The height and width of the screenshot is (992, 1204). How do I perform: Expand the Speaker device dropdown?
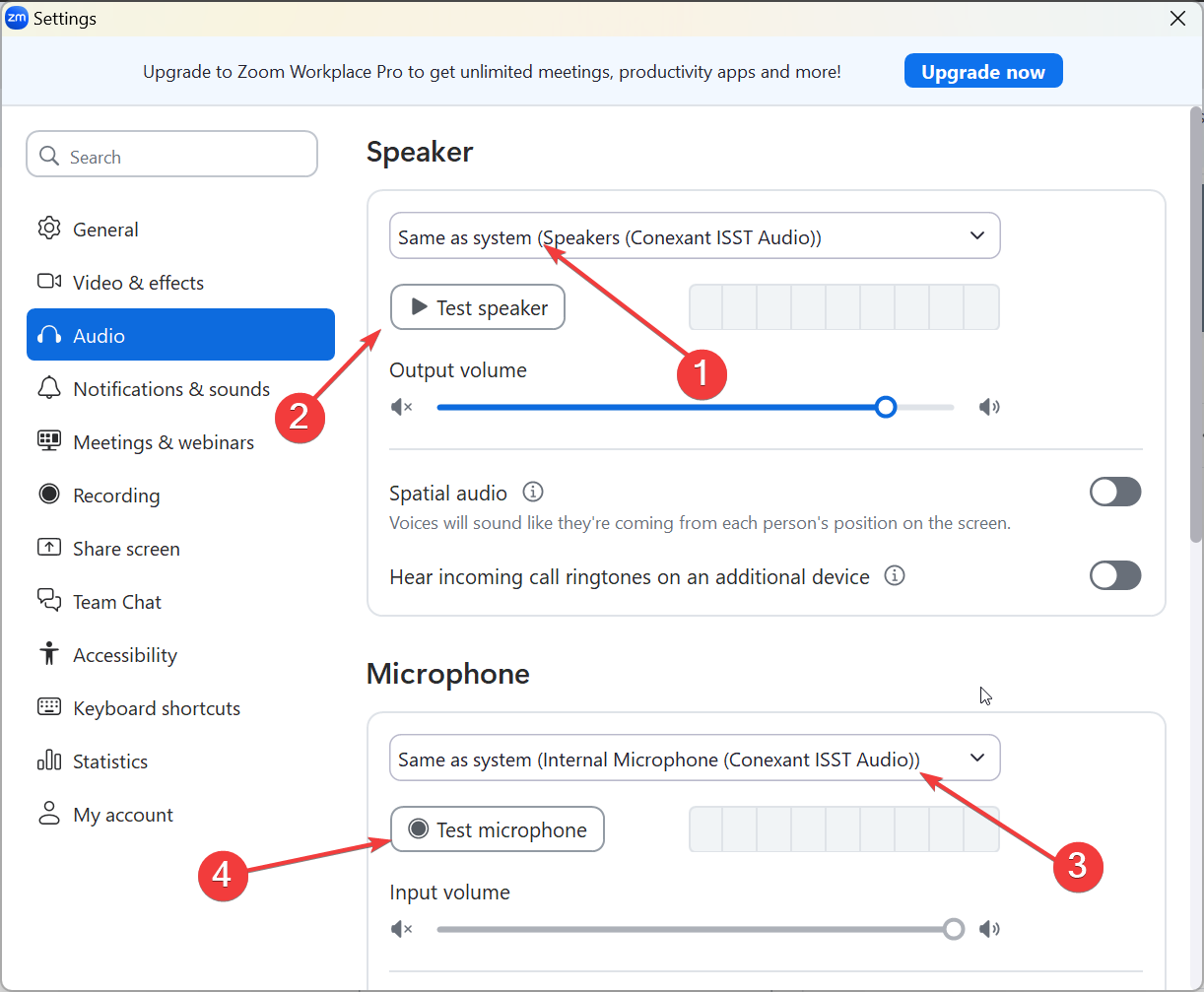pyautogui.click(x=695, y=236)
